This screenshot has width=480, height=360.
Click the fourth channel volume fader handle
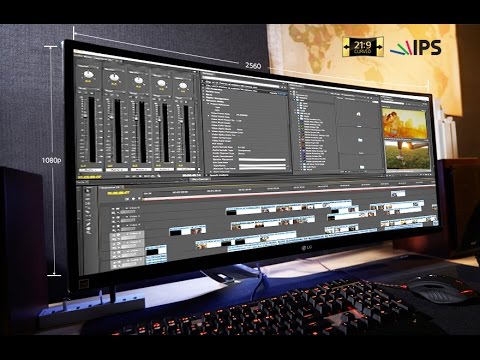tap(159, 120)
